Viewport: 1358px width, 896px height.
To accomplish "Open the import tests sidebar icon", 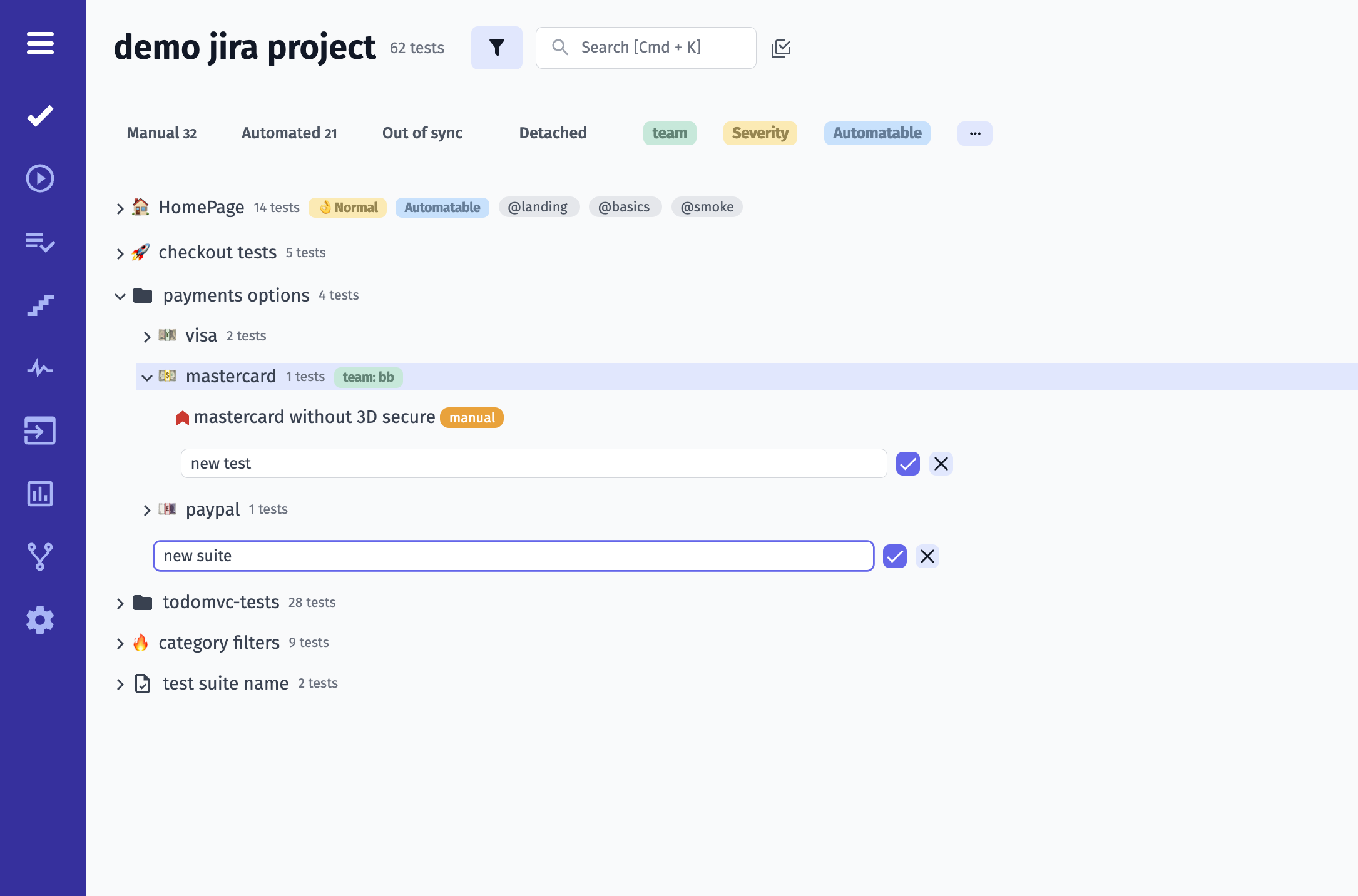I will (40, 430).
